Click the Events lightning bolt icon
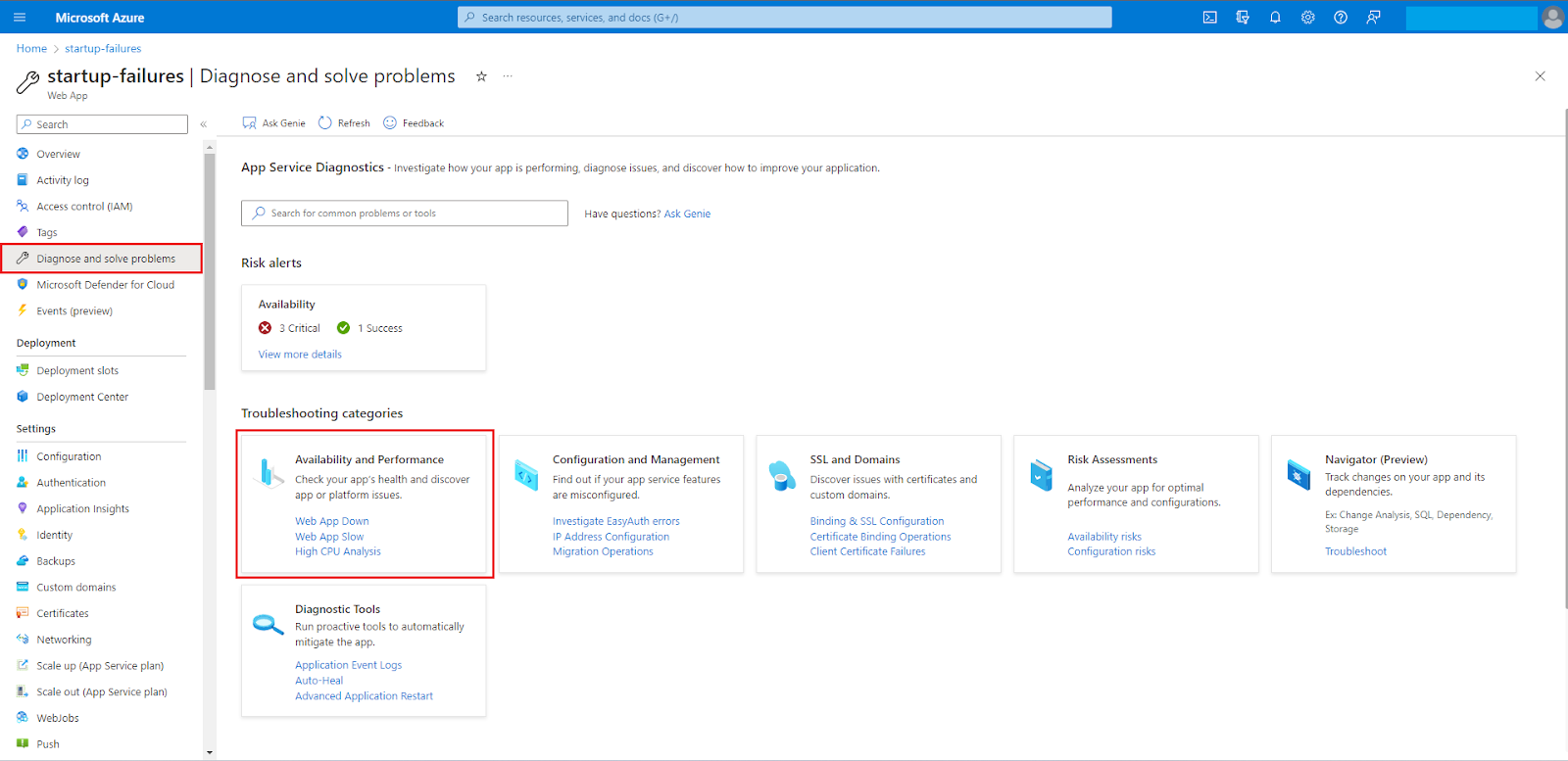 point(23,310)
